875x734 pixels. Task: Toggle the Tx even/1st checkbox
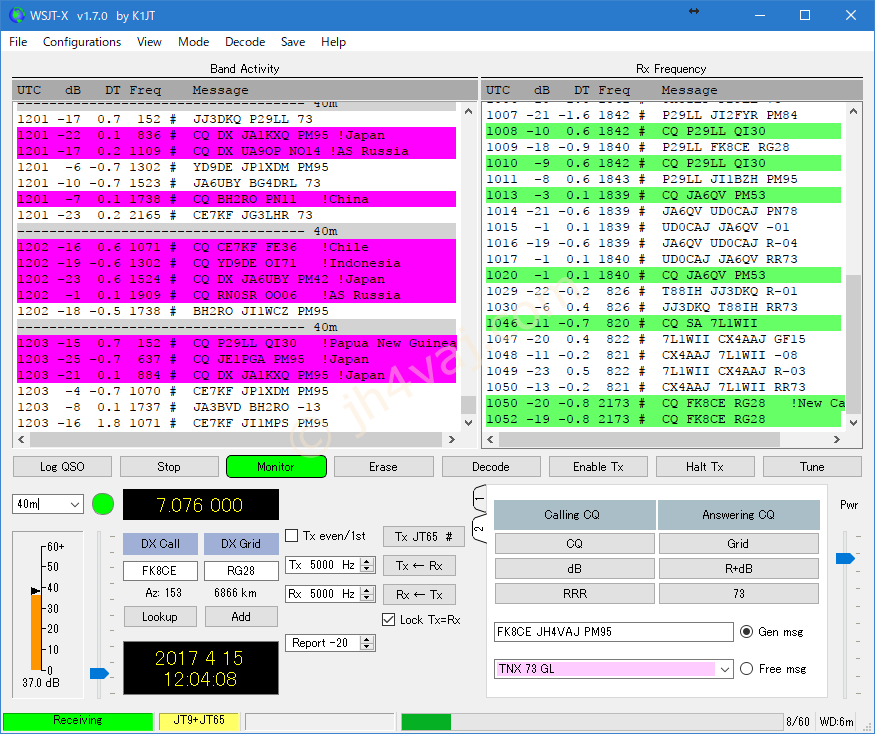[291, 536]
